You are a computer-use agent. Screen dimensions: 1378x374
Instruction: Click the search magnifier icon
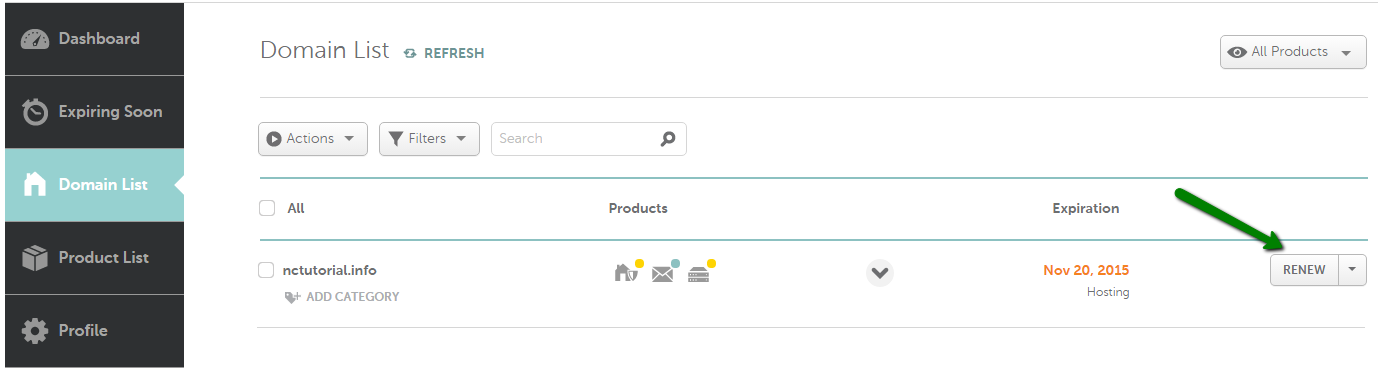point(668,139)
